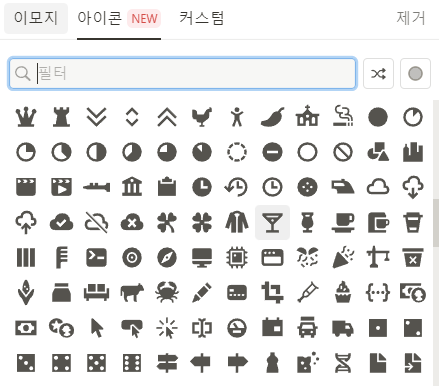Select the double chevron down icon

coord(97,117)
